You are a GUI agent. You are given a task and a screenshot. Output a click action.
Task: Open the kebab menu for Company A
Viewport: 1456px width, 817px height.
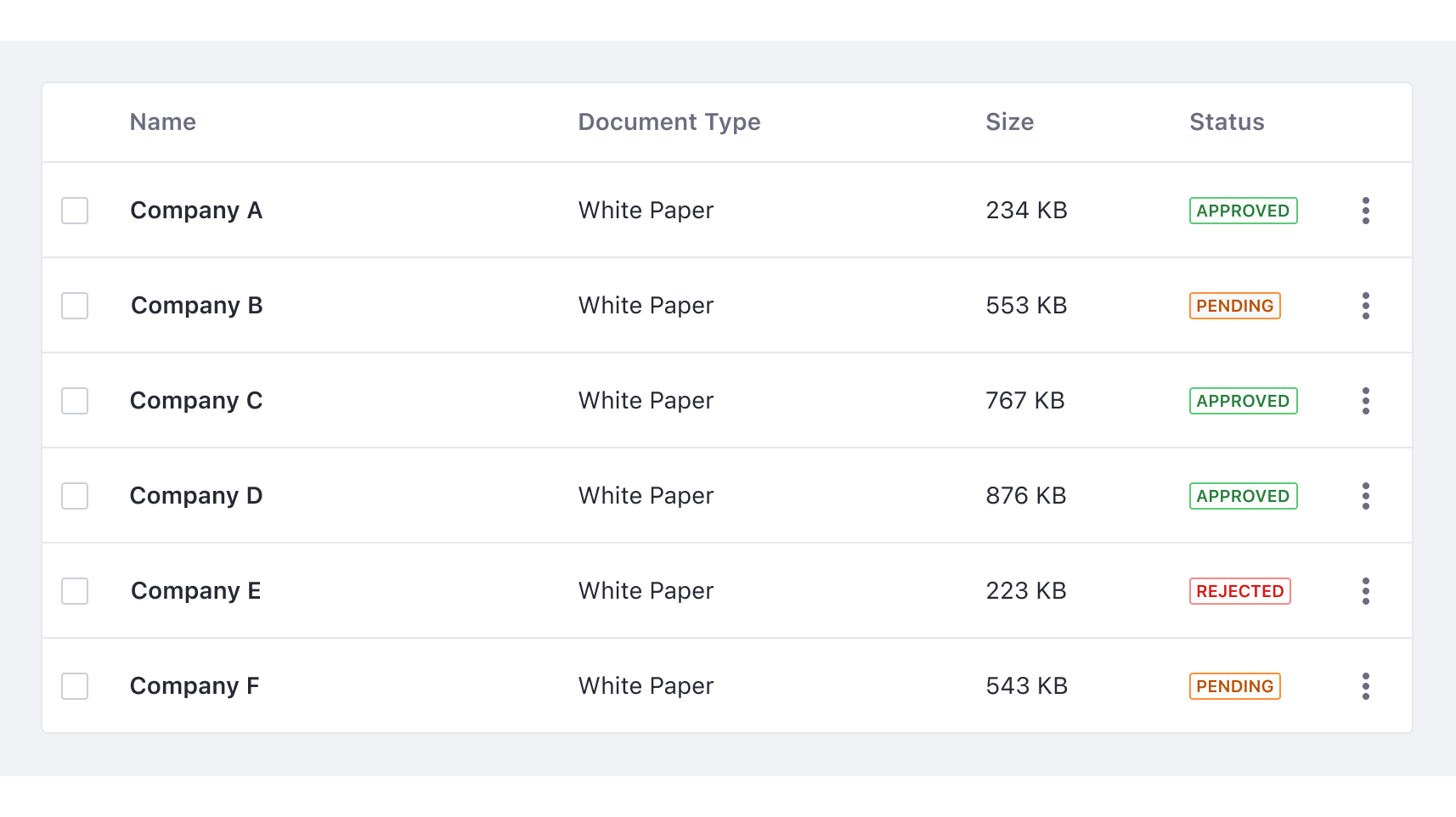(x=1365, y=211)
